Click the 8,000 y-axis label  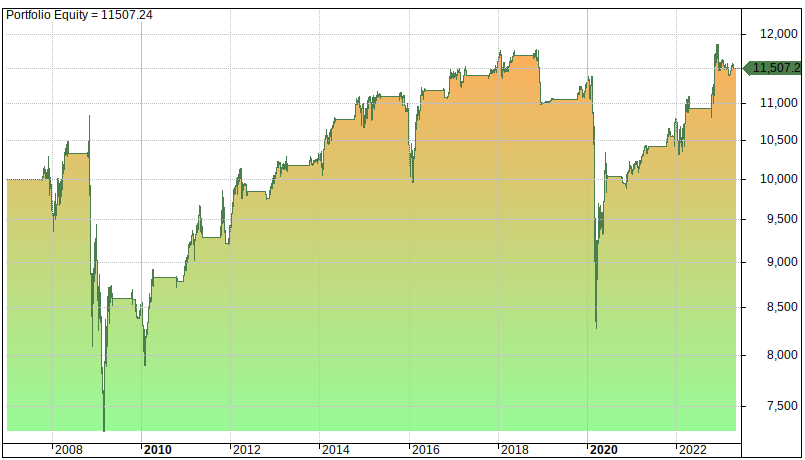click(781, 354)
